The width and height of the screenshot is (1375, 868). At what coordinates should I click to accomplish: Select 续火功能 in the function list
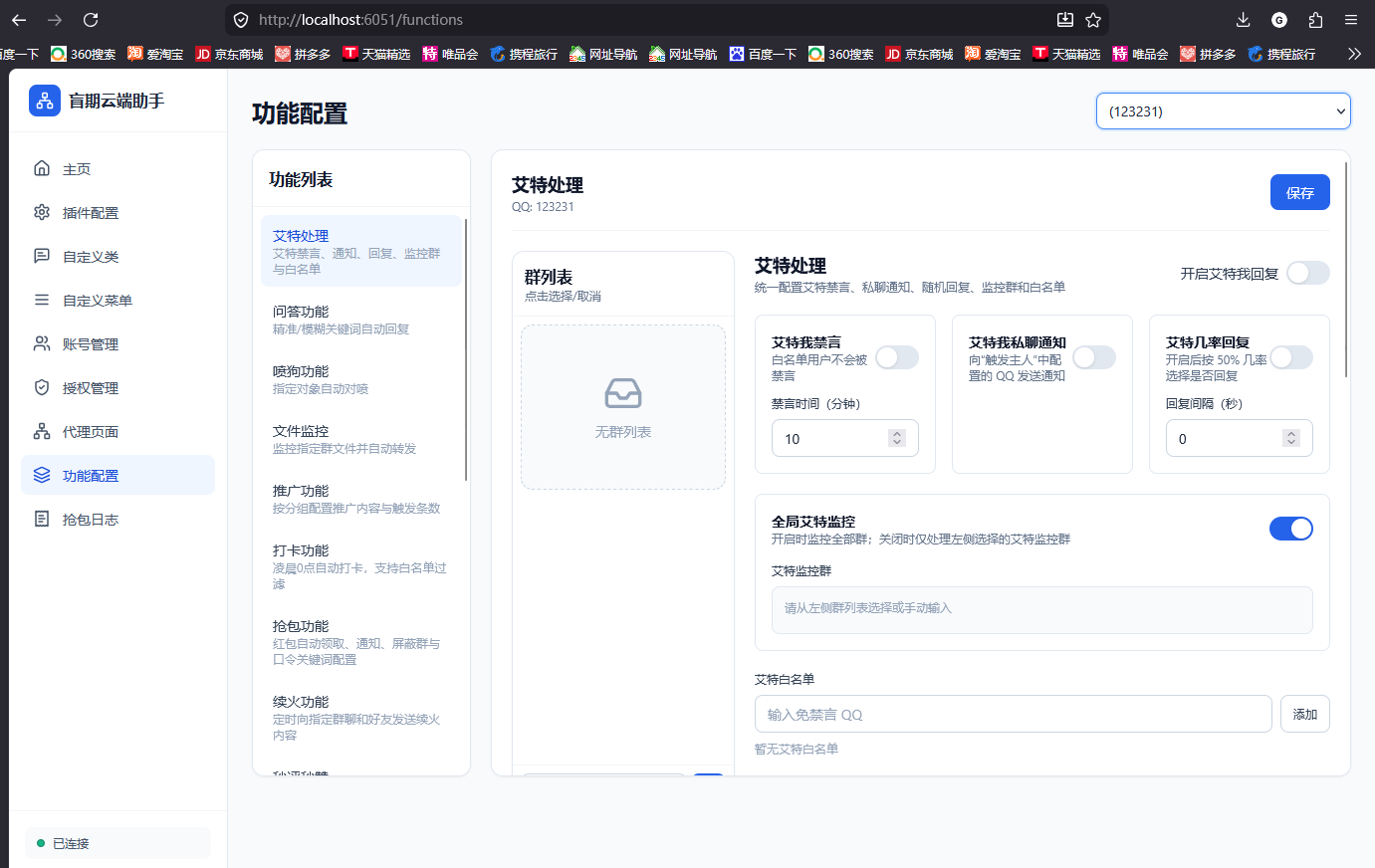pyautogui.click(x=361, y=718)
